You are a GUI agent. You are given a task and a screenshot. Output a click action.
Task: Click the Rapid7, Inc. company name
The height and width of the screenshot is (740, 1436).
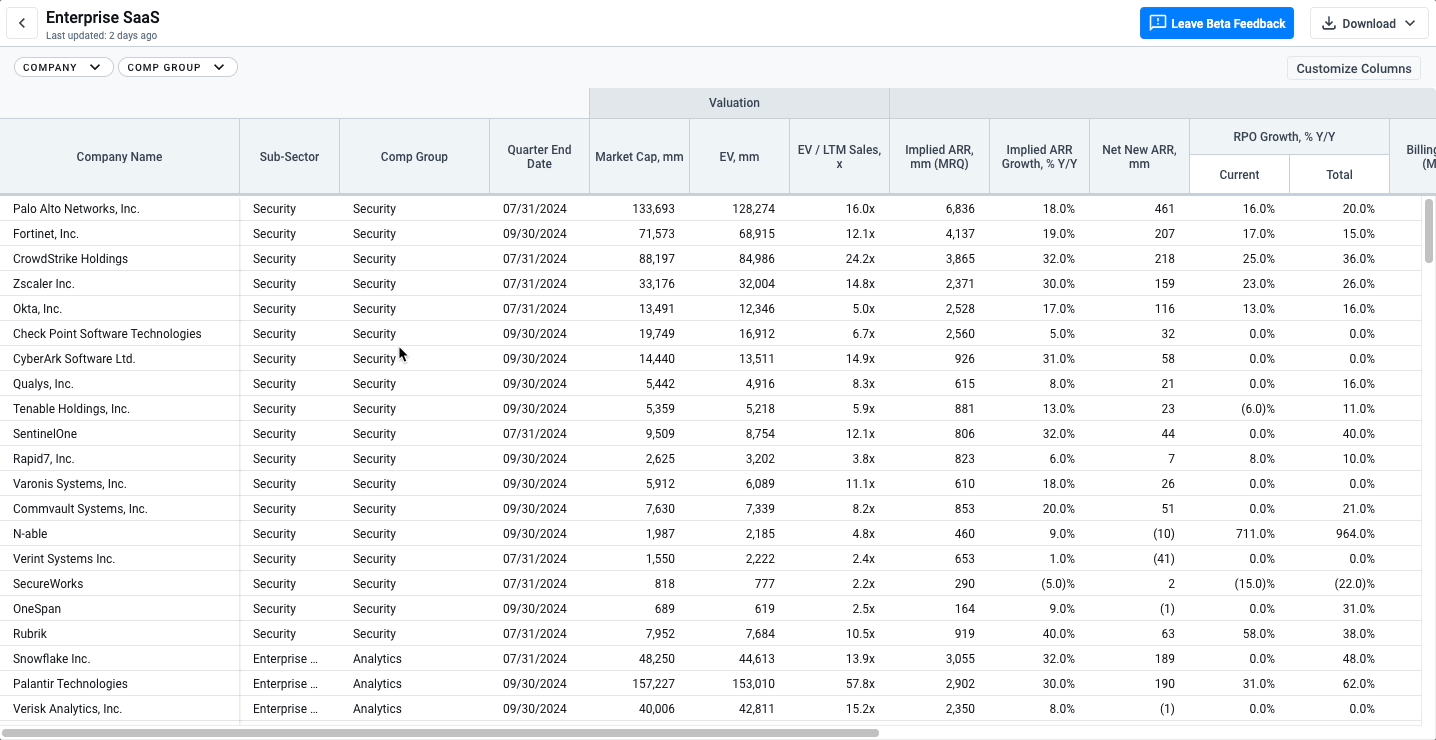[x=44, y=459]
